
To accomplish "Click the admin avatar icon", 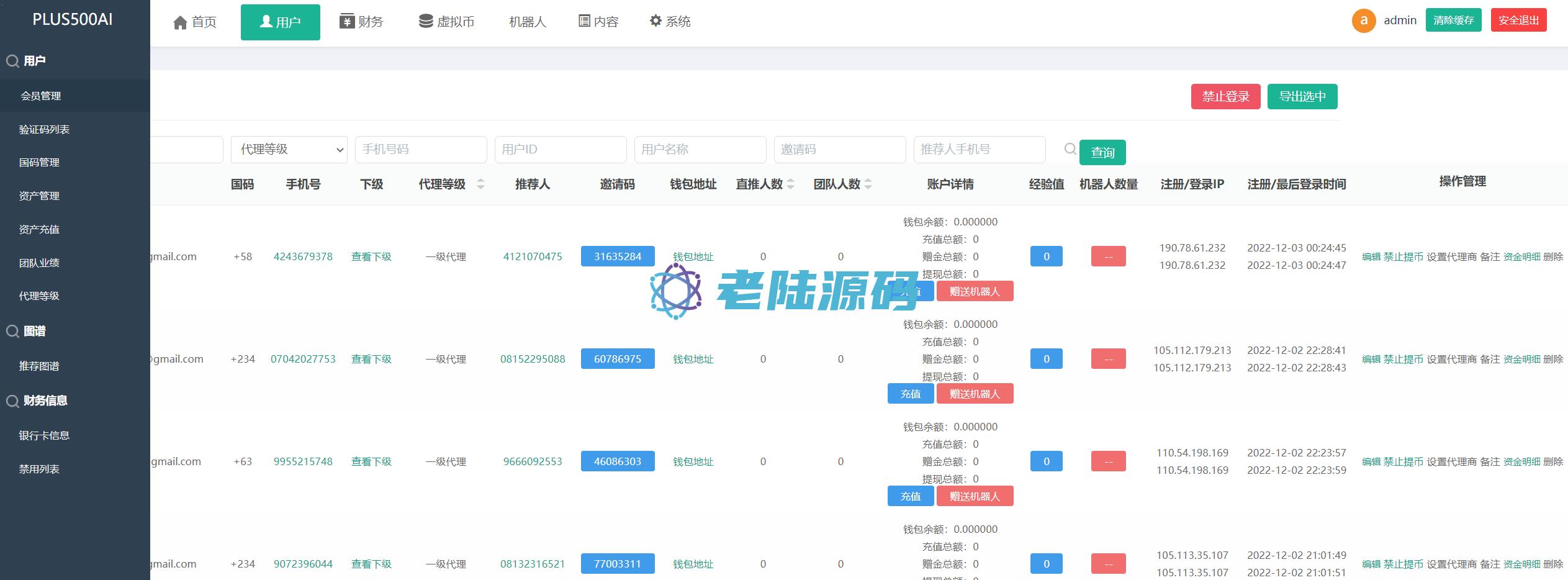I will point(1363,20).
